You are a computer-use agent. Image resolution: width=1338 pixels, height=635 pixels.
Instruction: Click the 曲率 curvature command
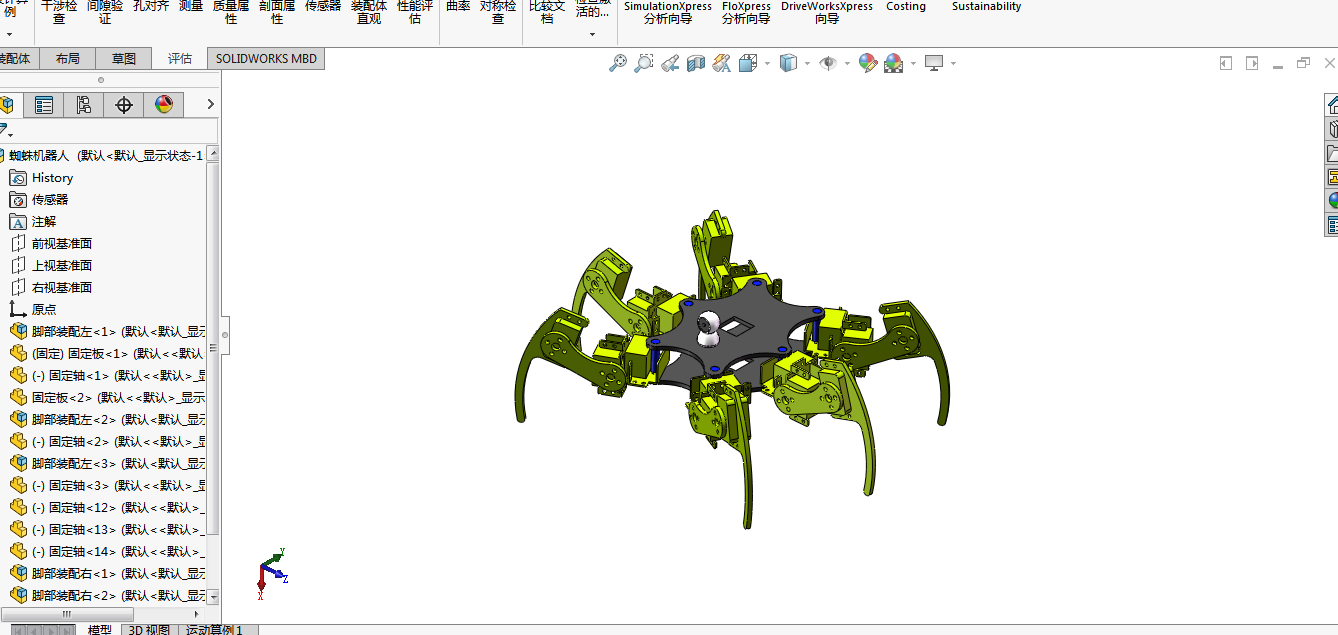click(x=458, y=6)
